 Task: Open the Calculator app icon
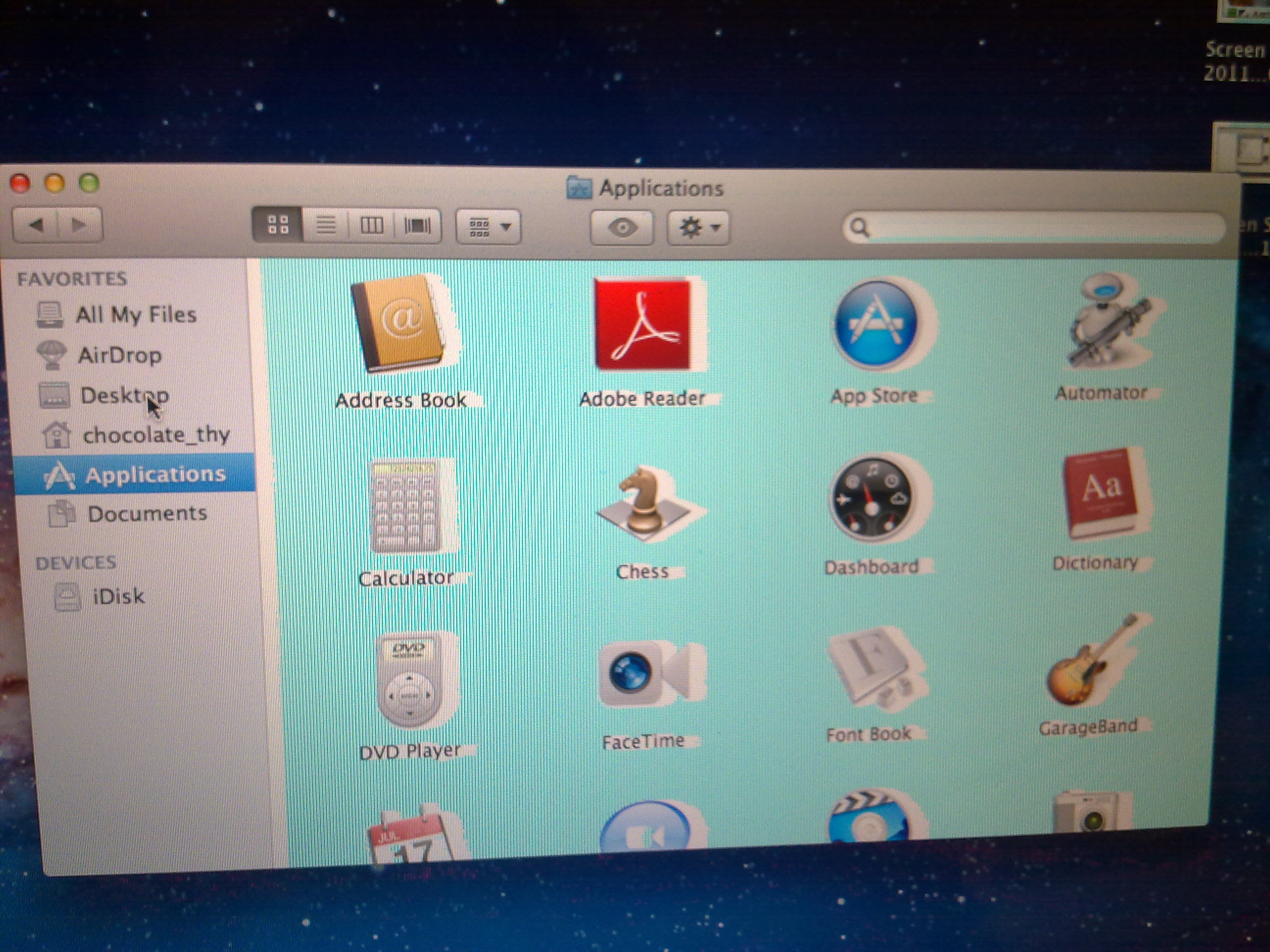(x=405, y=506)
